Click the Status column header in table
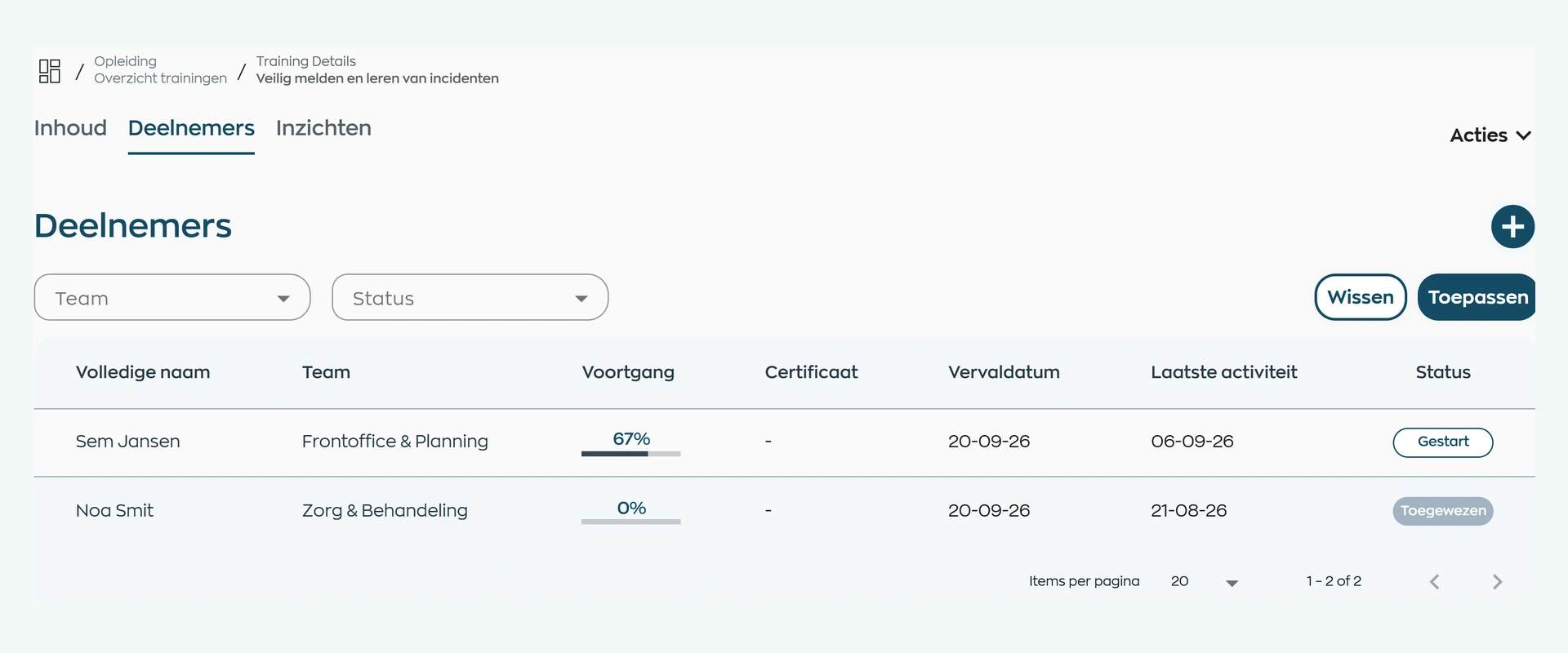The height and width of the screenshot is (653, 1568). [1443, 372]
